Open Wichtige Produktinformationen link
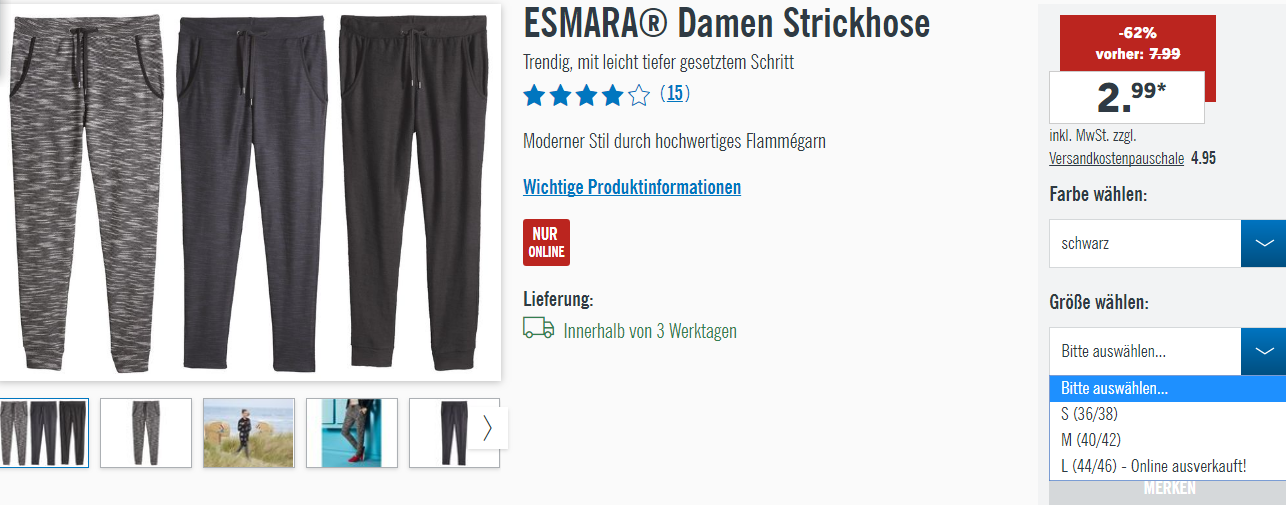This screenshot has height=505, width=1286. coord(632,187)
